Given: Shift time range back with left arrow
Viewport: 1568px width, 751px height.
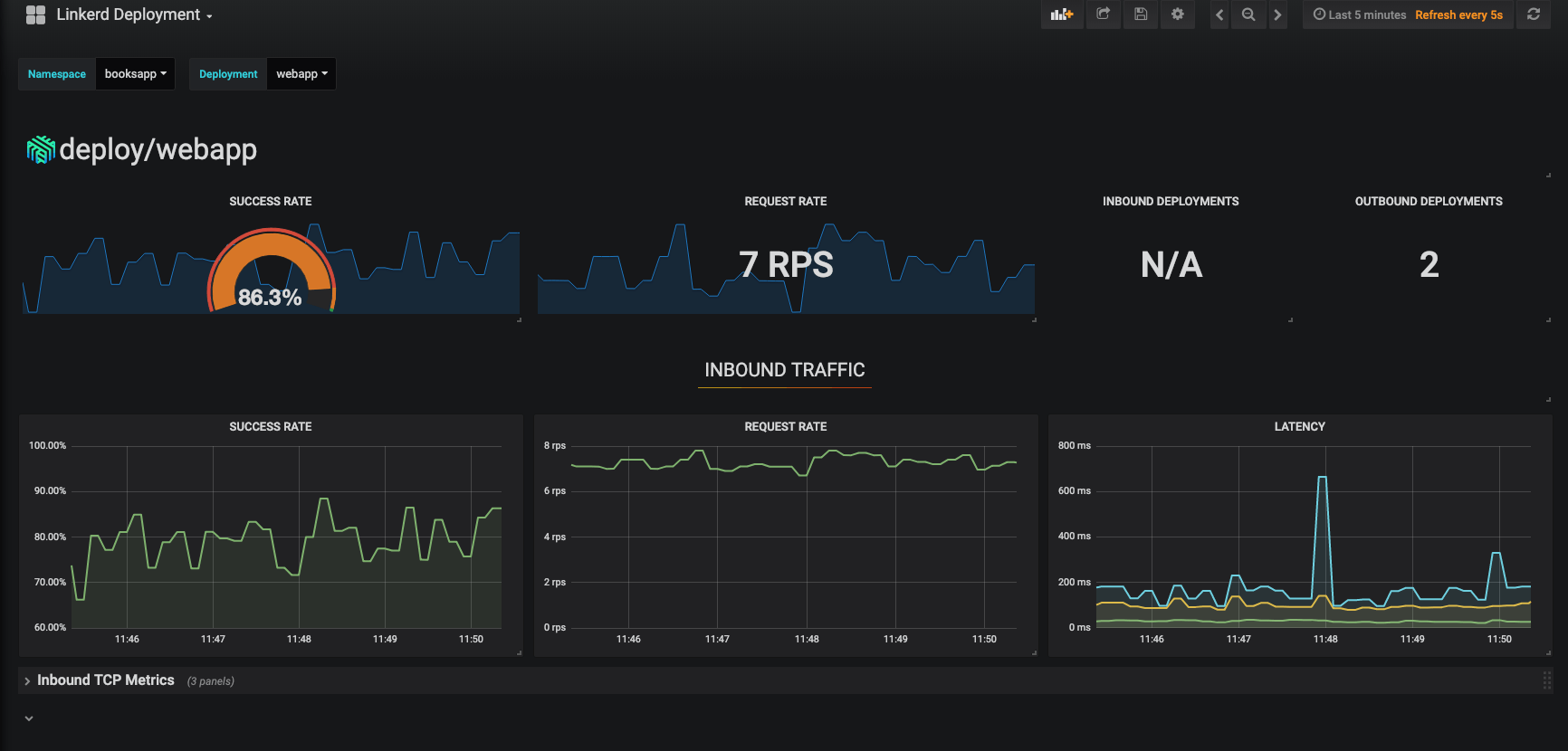Looking at the screenshot, I should point(1219,14).
